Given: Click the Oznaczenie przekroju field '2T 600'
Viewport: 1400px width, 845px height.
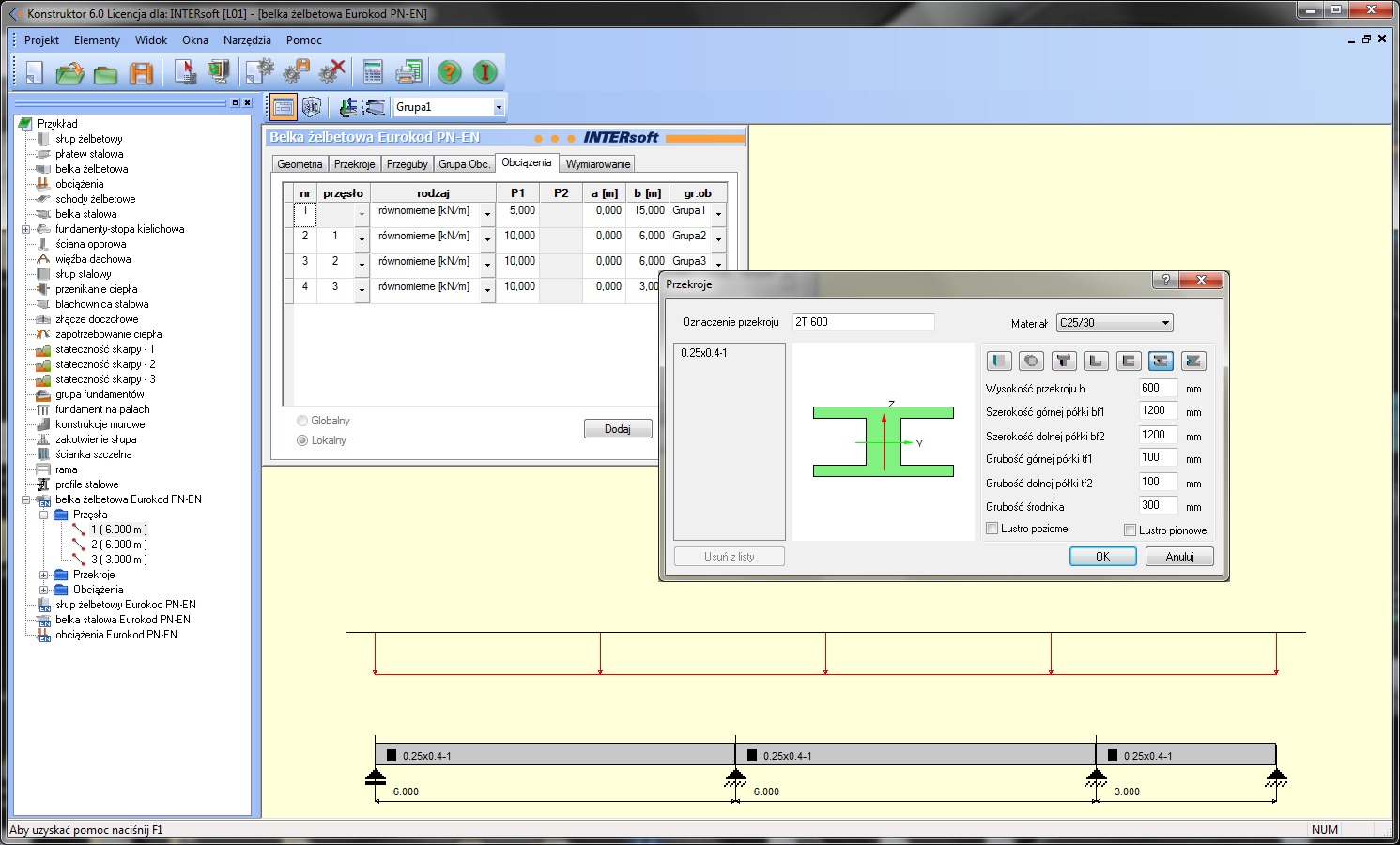Looking at the screenshot, I should [863, 322].
